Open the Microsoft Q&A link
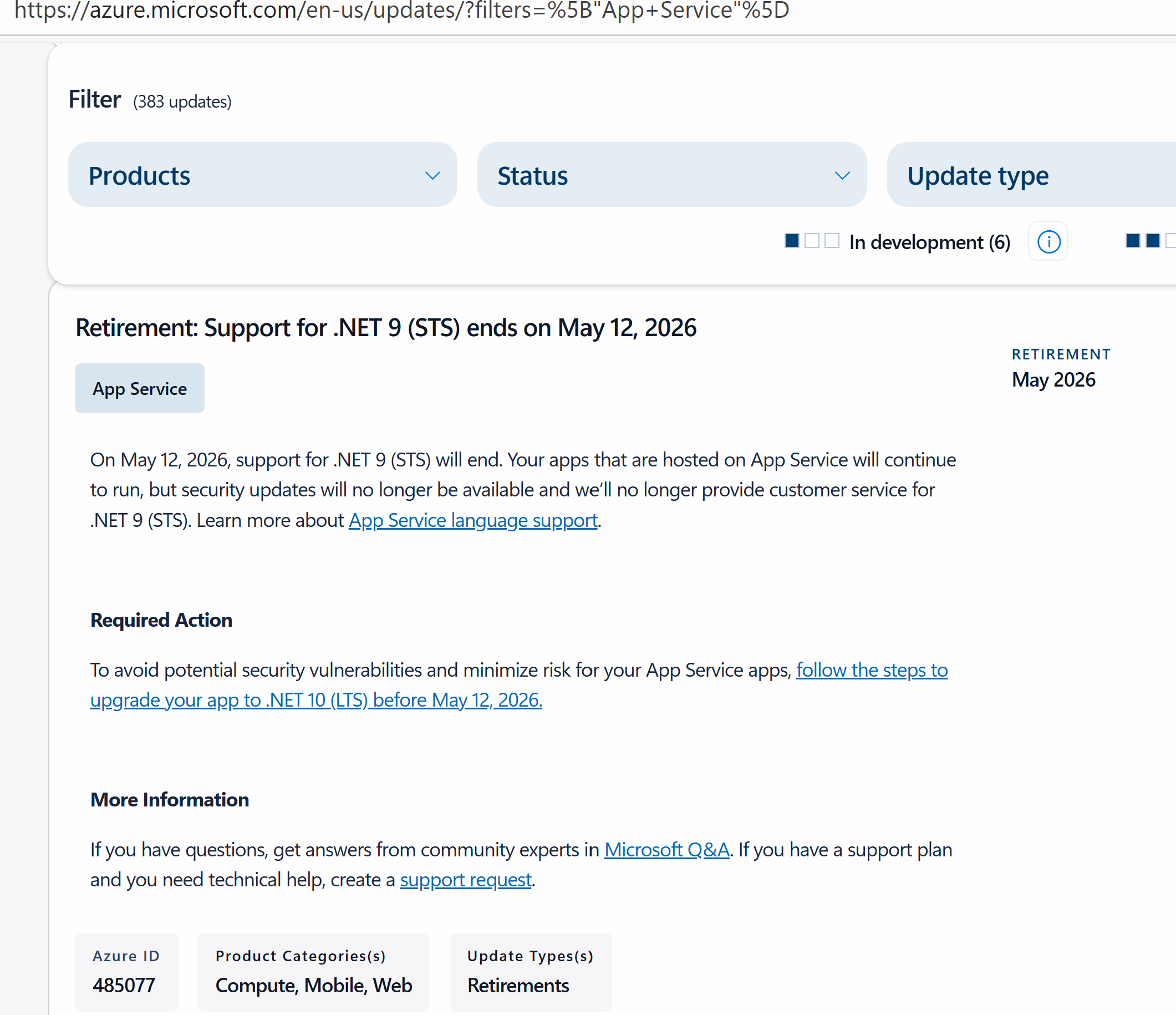The width and height of the screenshot is (1176, 1015). tap(666, 849)
